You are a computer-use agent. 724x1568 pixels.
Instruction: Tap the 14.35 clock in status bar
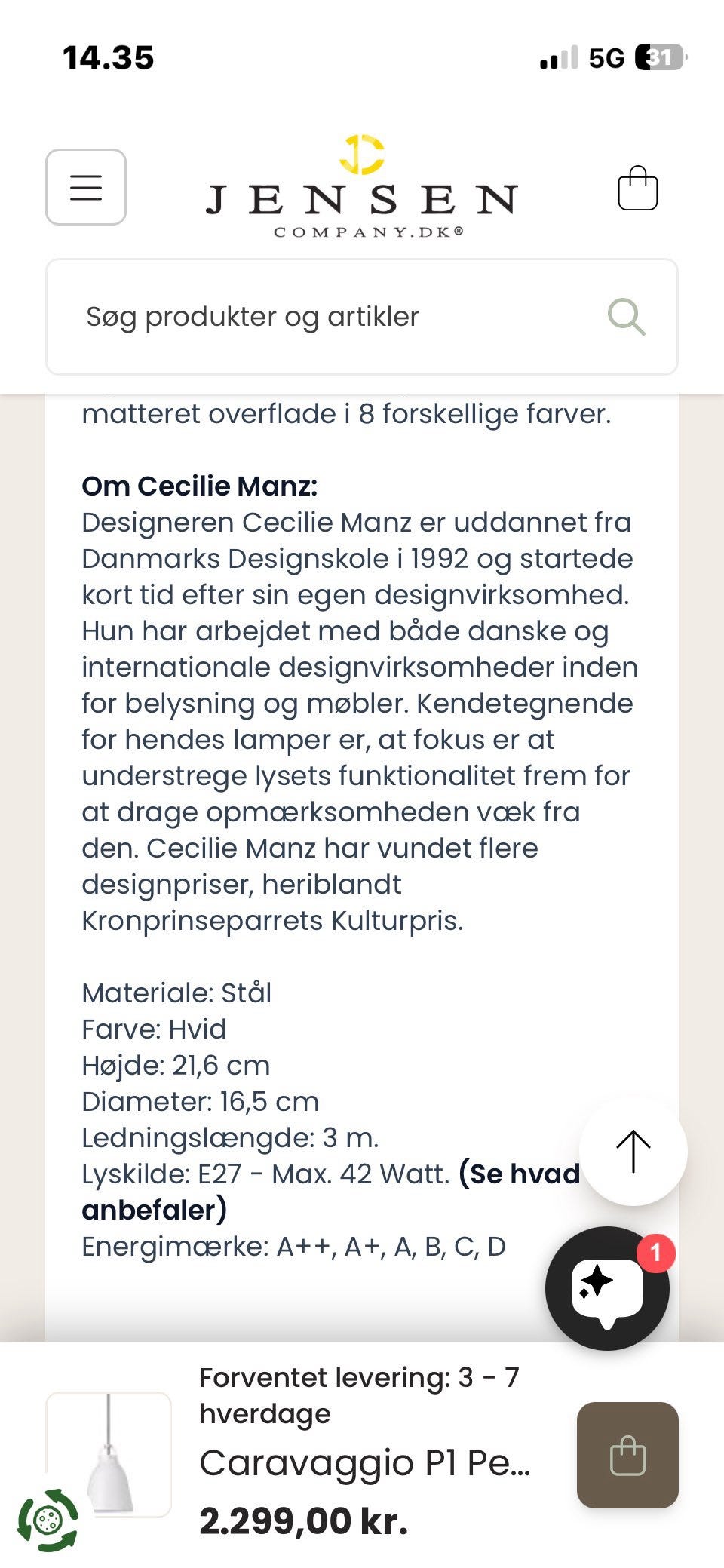(x=109, y=58)
